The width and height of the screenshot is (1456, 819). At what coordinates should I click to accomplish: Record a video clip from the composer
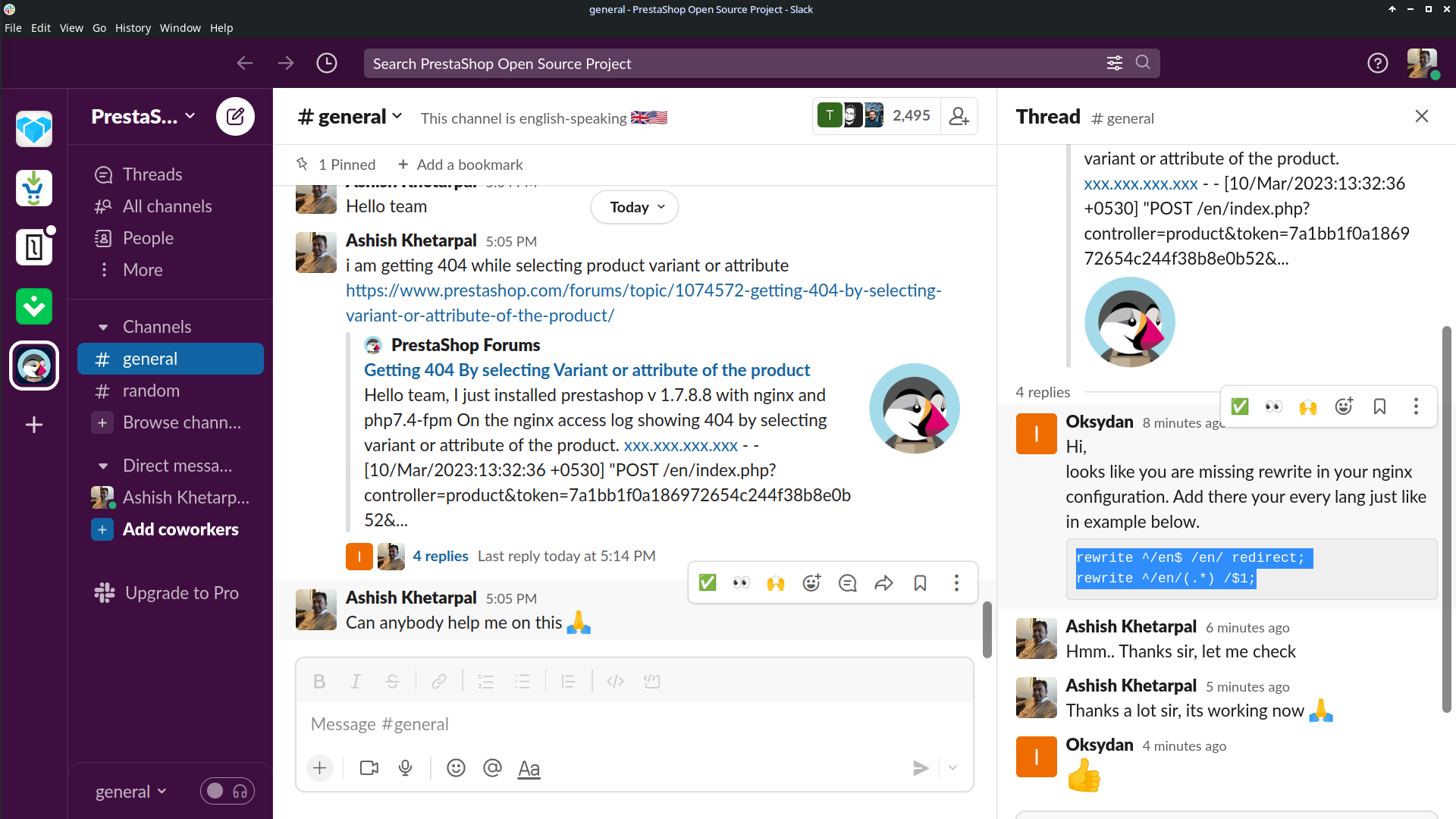coord(369,768)
